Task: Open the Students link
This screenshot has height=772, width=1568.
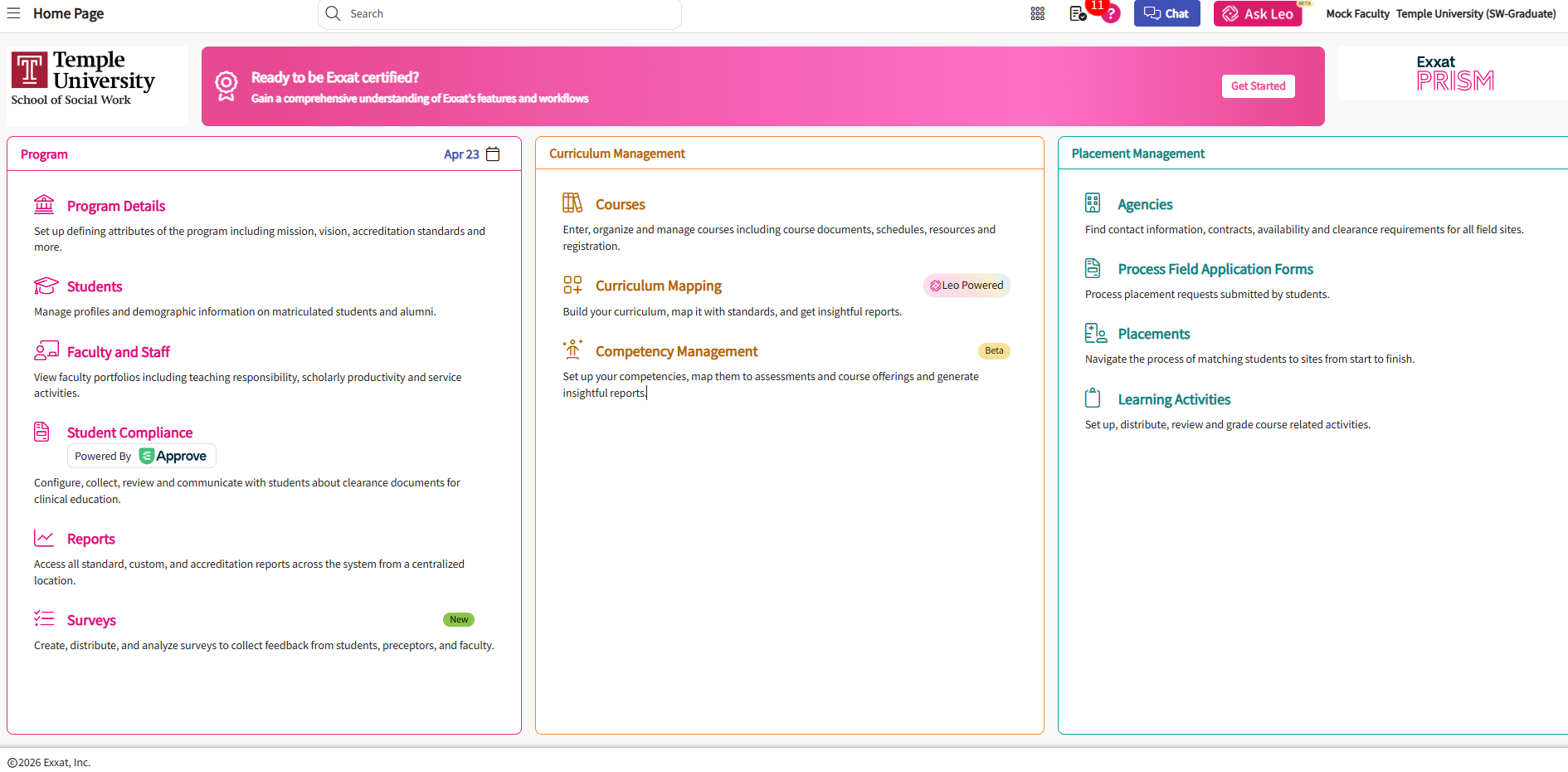Action: (x=95, y=286)
